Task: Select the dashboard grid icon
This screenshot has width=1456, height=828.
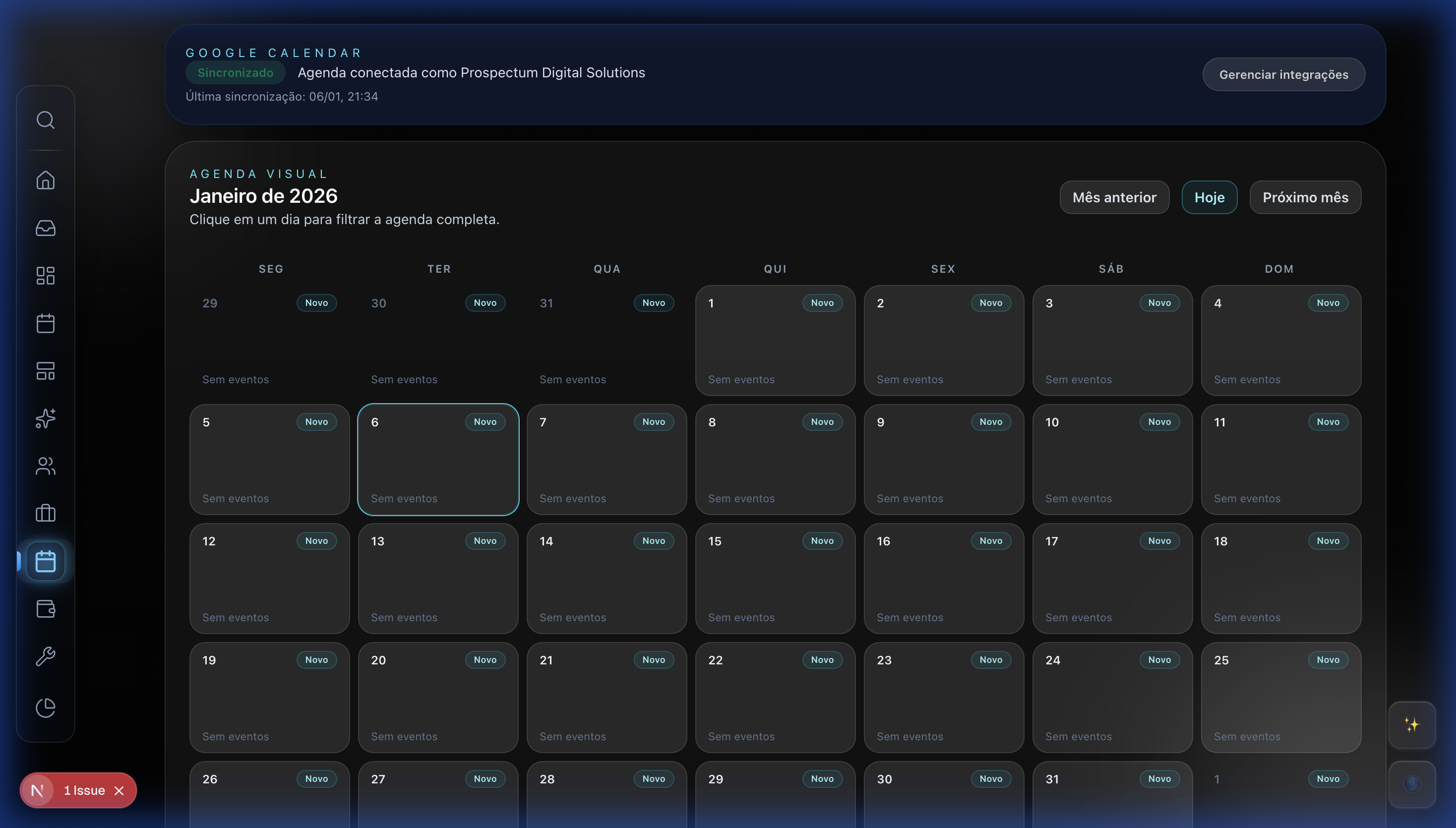Action: tap(46, 276)
